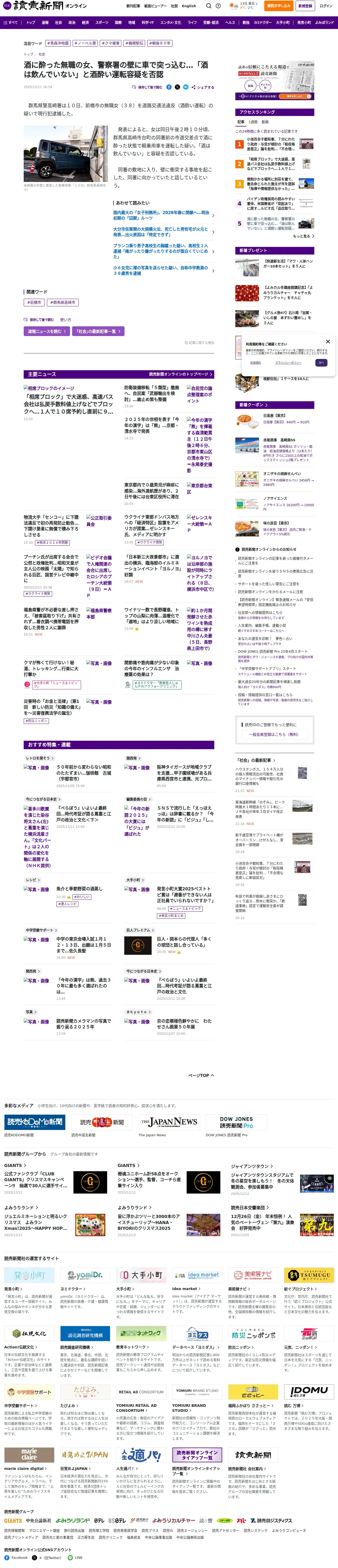338x1568 pixels.
Task: Click the GIANTS footer group logo
Action: [13, 1520]
